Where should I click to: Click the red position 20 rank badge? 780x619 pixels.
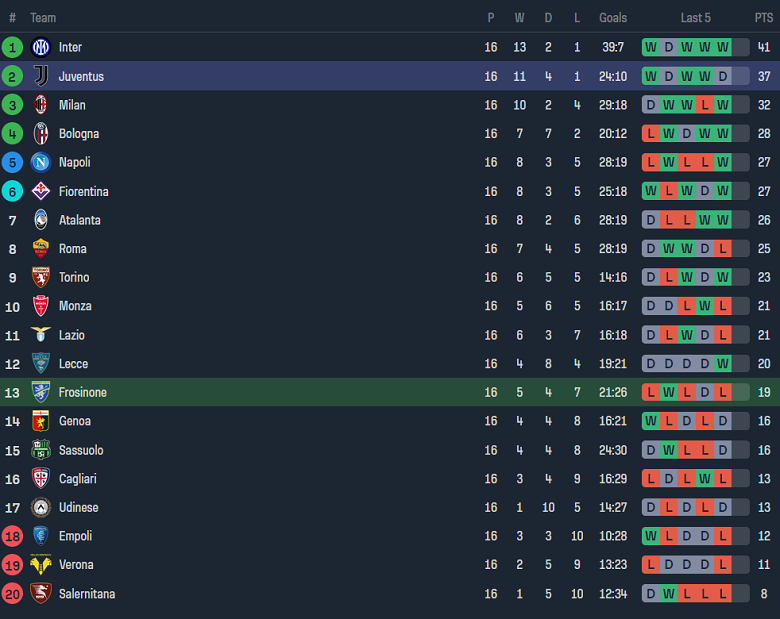[12, 594]
